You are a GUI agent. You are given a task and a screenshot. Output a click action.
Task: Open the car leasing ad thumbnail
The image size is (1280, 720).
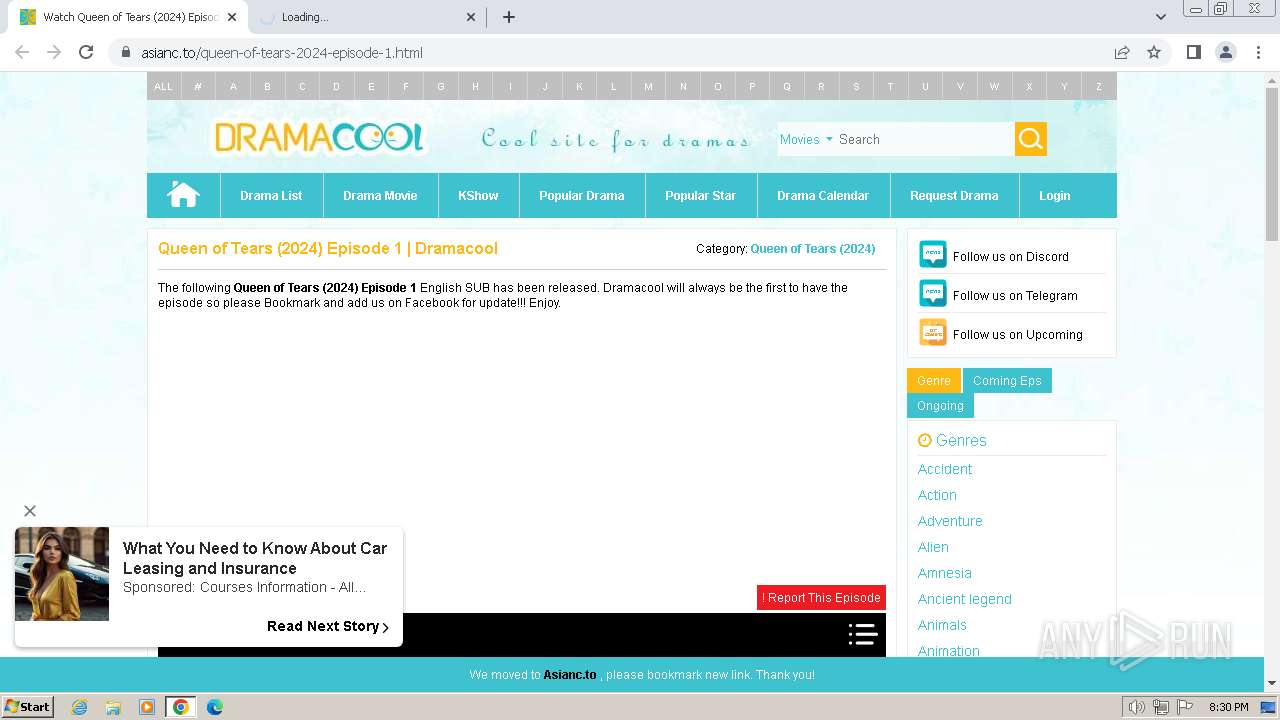pyautogui.click(x=62, y=574)
